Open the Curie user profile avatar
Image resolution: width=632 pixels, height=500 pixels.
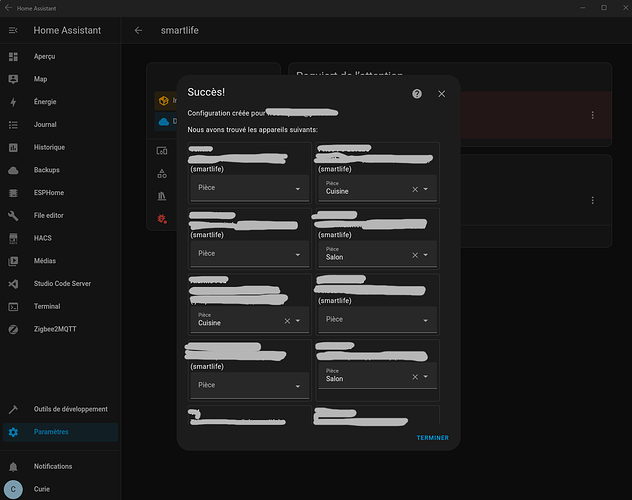click(x=13, y=489)
